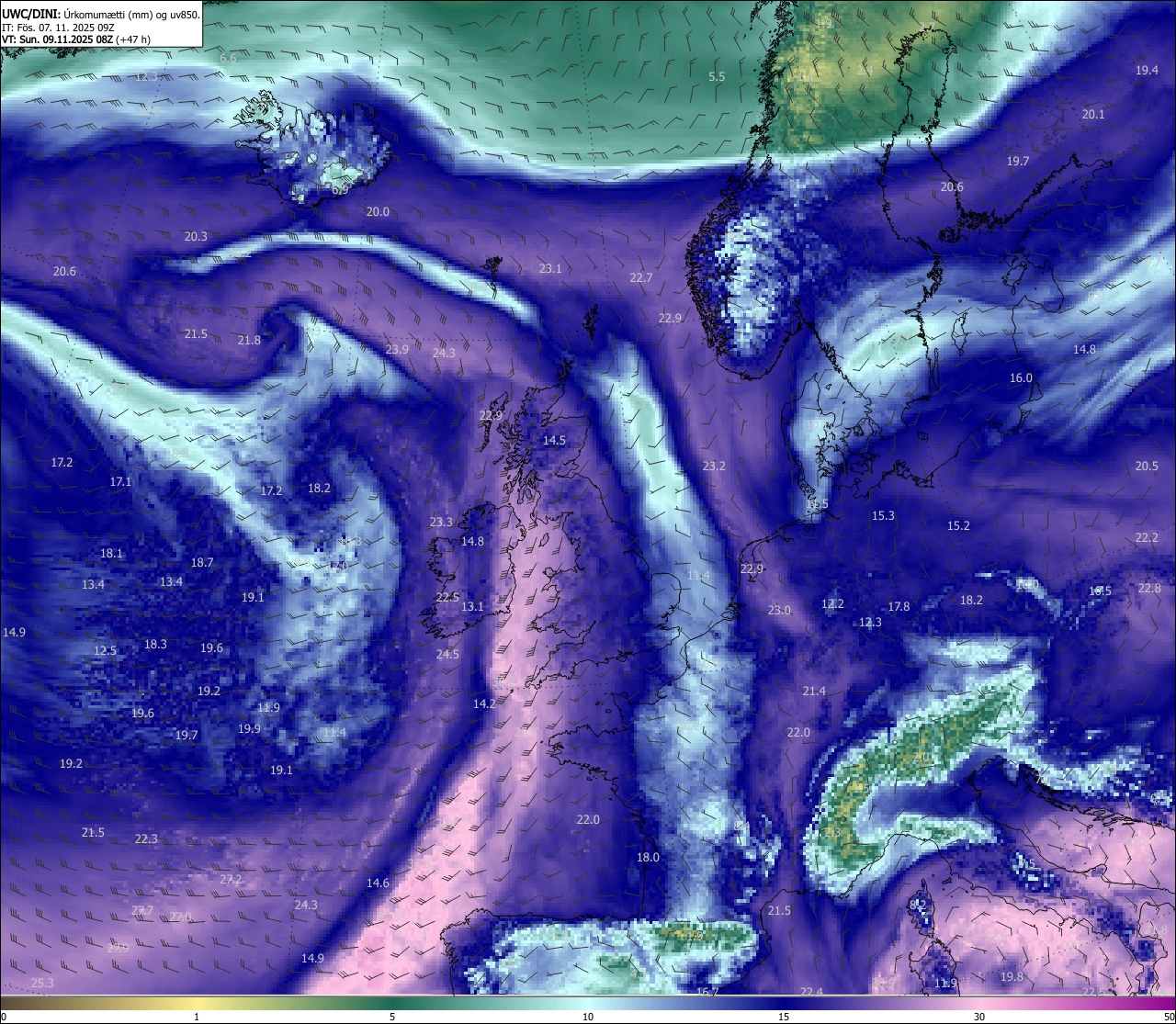Image resolution: width=1176 pixels, height=1024 pixels.
Task: Select the 18.0 value in the Bay of Biscay
Action: coord(648,857)
